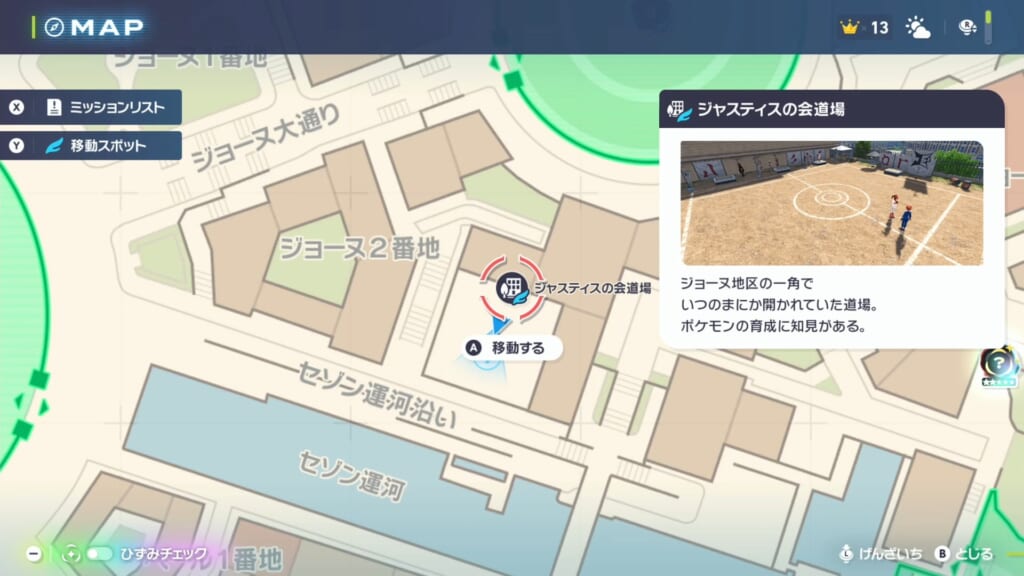The image size is (1024, 576).
Task: Click the weather icon in top bar
Action: (917, 27)
